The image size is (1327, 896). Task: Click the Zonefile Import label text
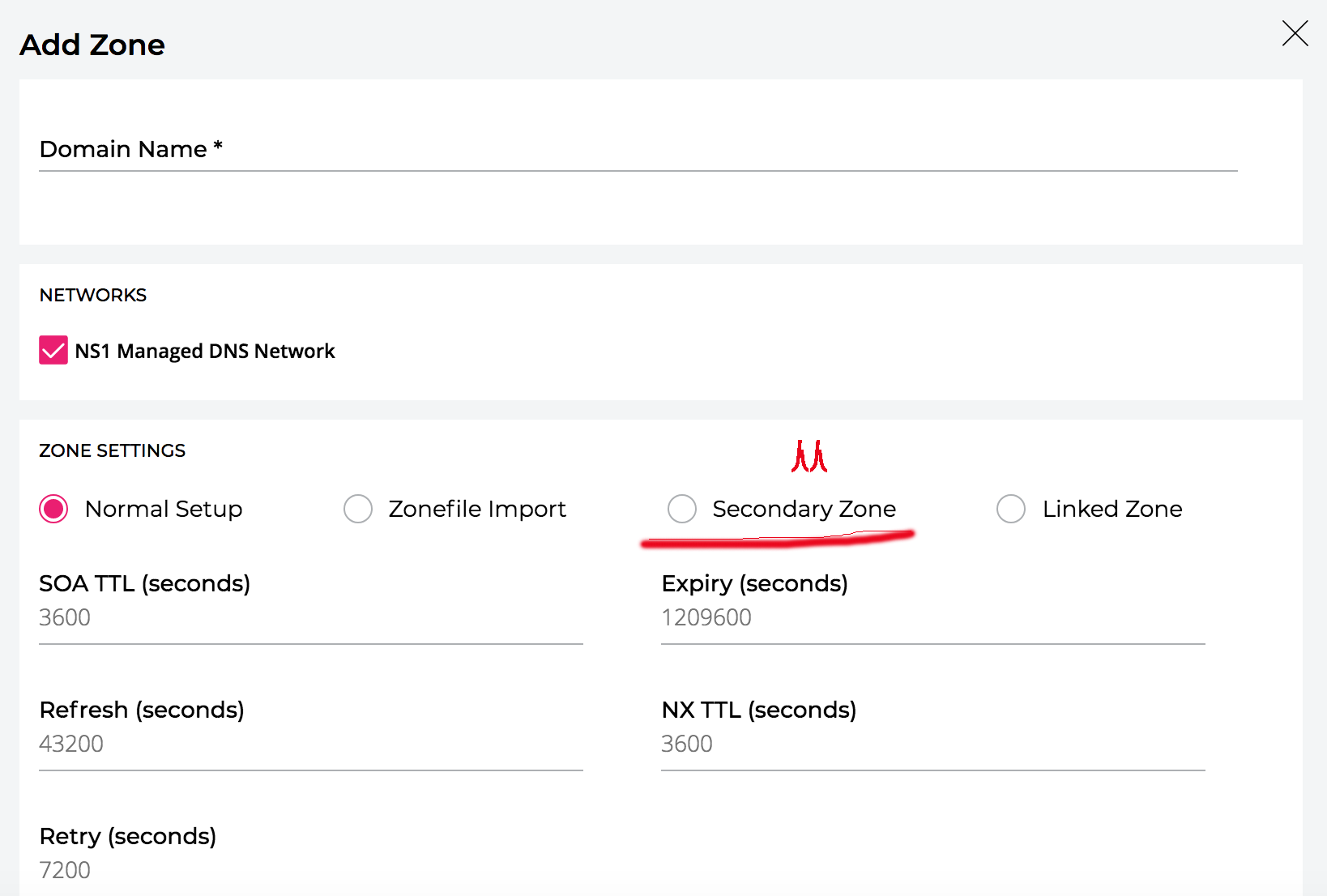coord(476,510)
